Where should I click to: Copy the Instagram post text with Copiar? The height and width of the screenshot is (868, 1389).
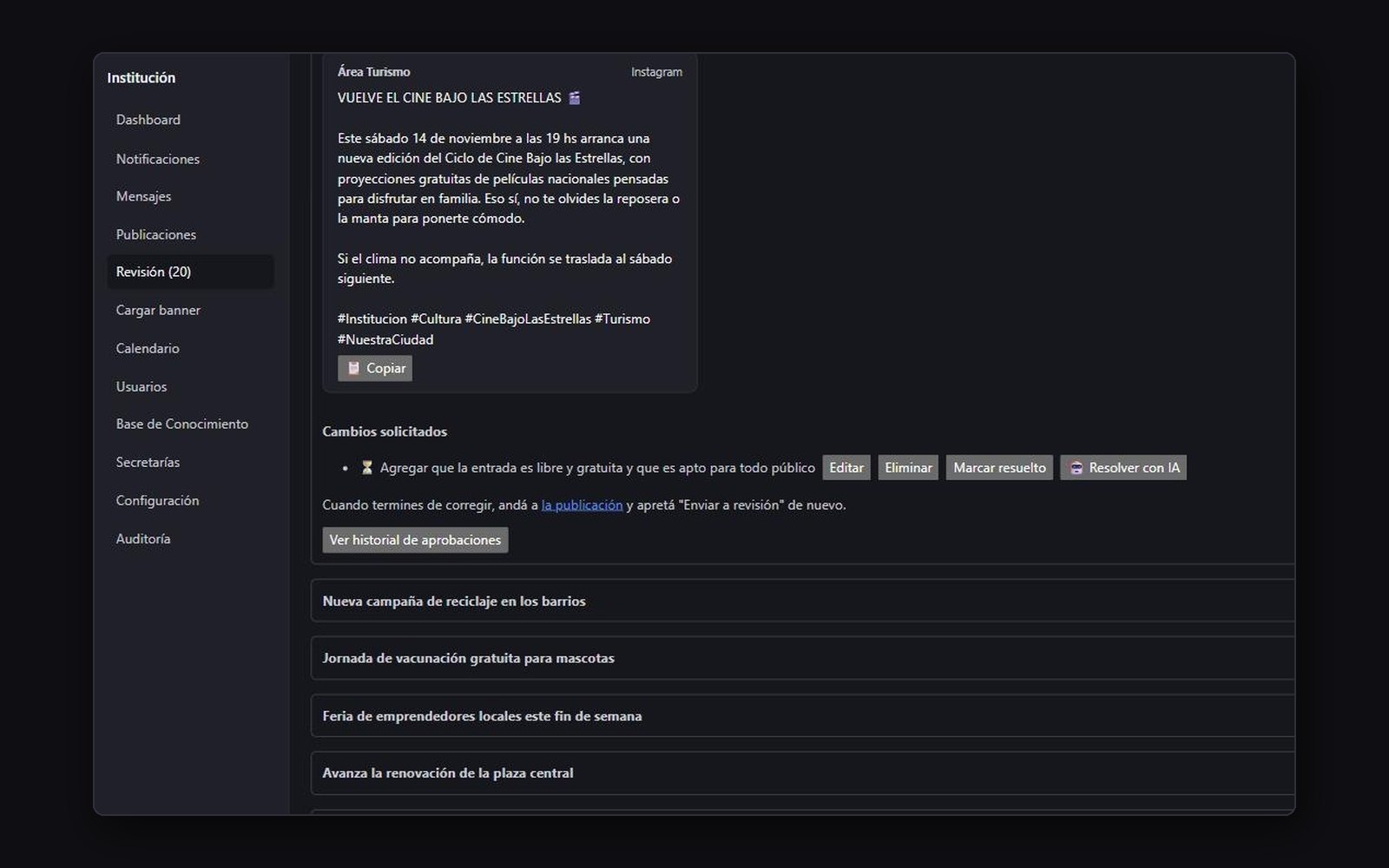(375, 368)
